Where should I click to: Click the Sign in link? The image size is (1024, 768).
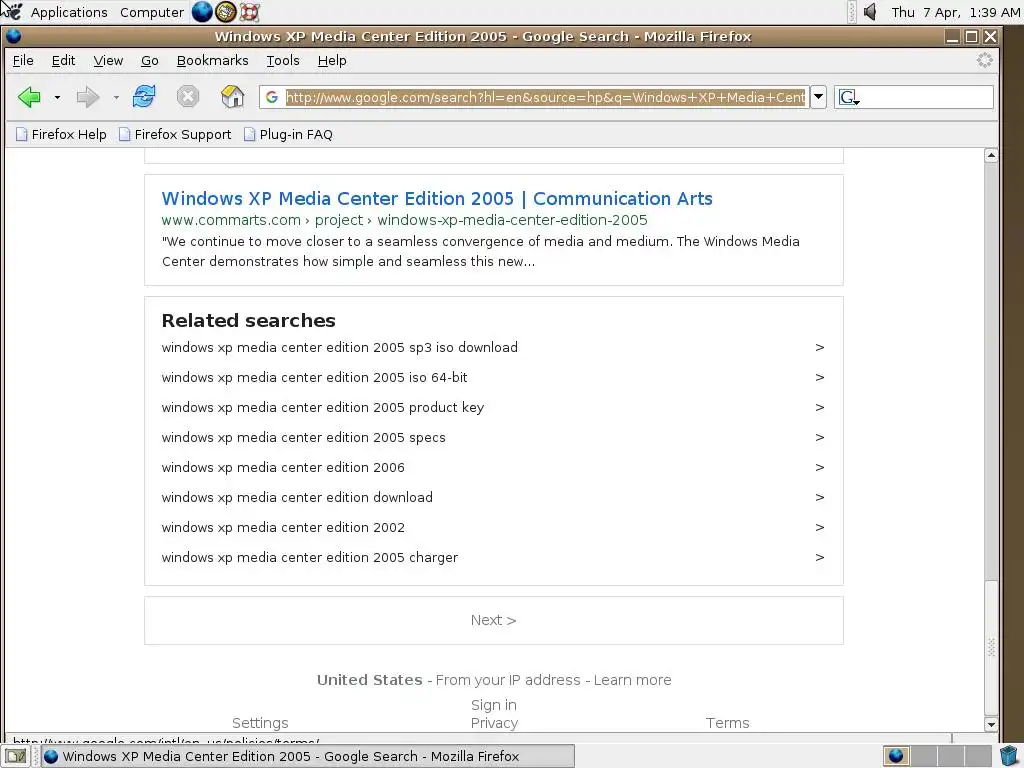click(x=494, y=705)
